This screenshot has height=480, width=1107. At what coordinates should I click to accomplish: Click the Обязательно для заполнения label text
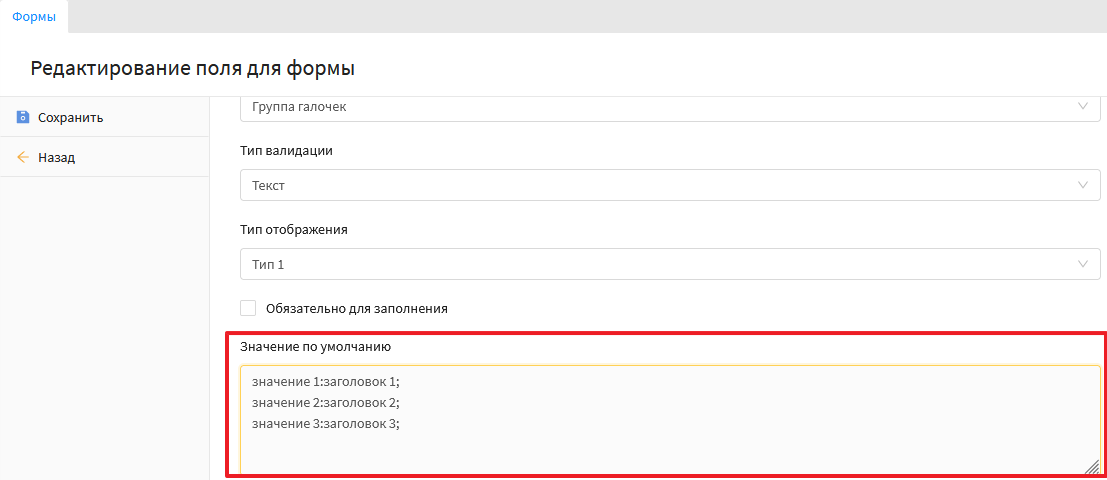(x=356, y=308)
